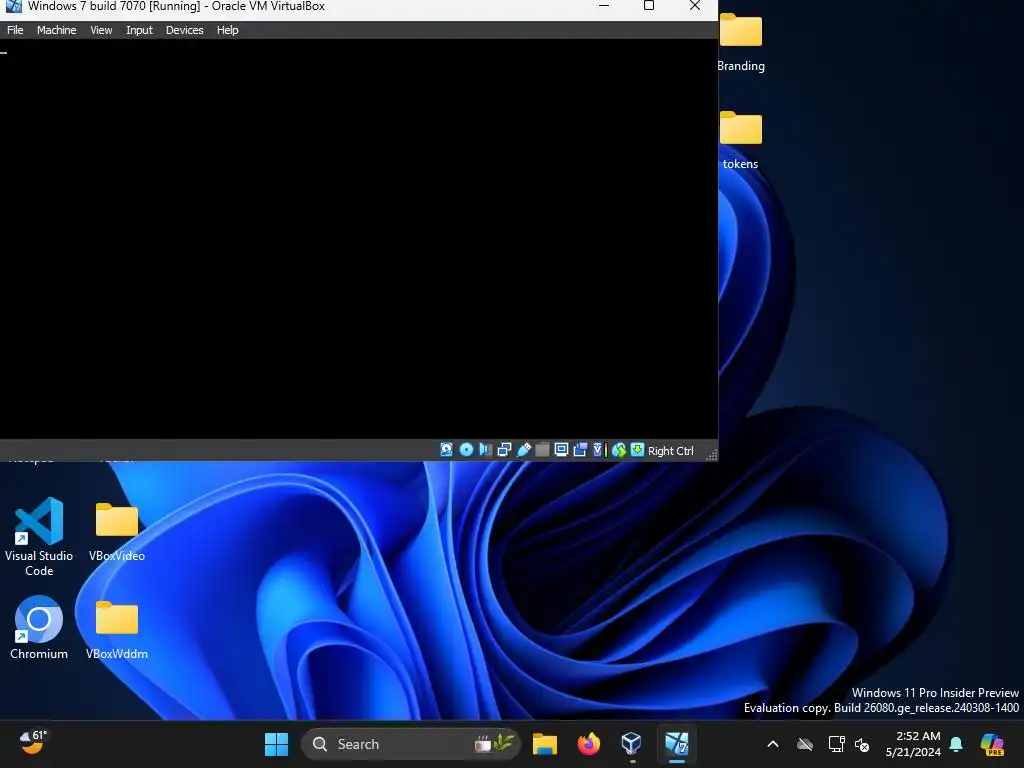The height and width of the screenshot is (768, 1024).
Task: Click the hard disk activity indicator
Action: tap(447, 450)
